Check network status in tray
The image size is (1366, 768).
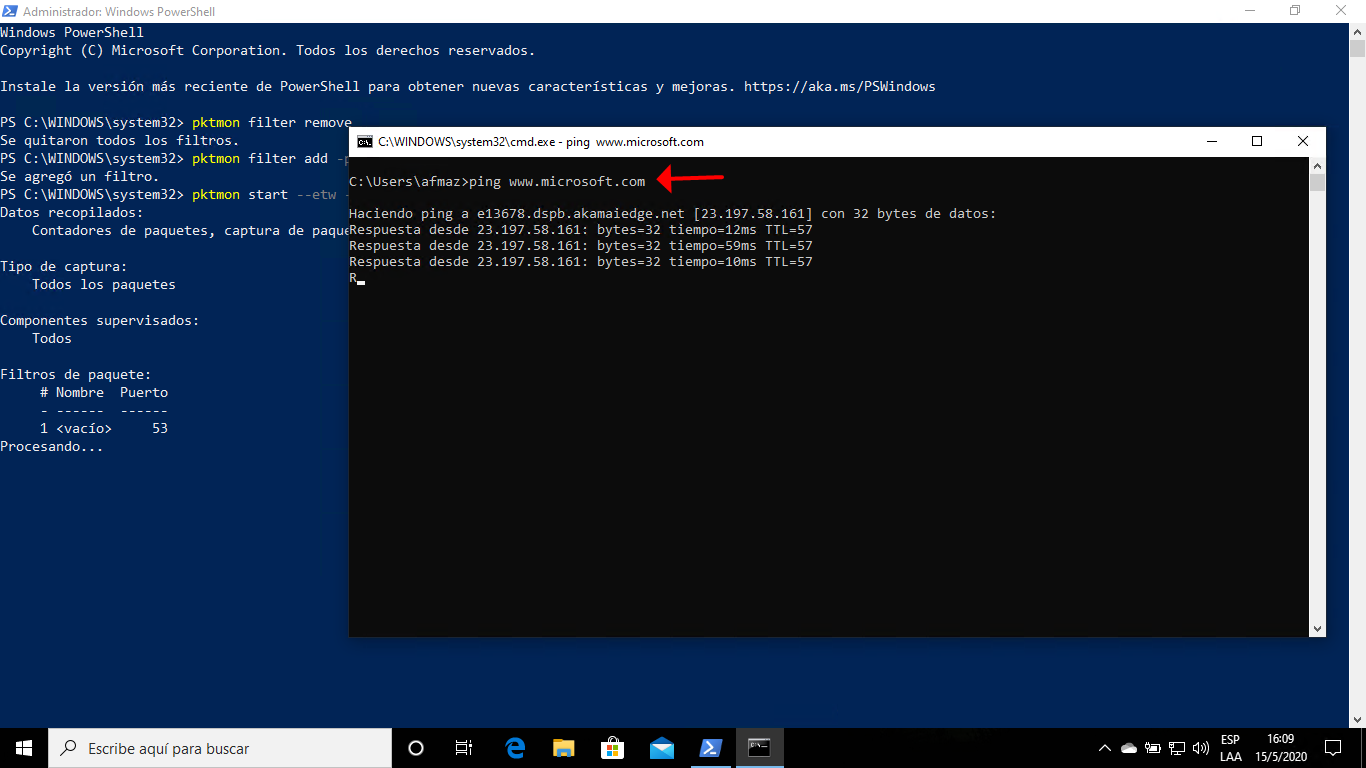point(1177,747)
